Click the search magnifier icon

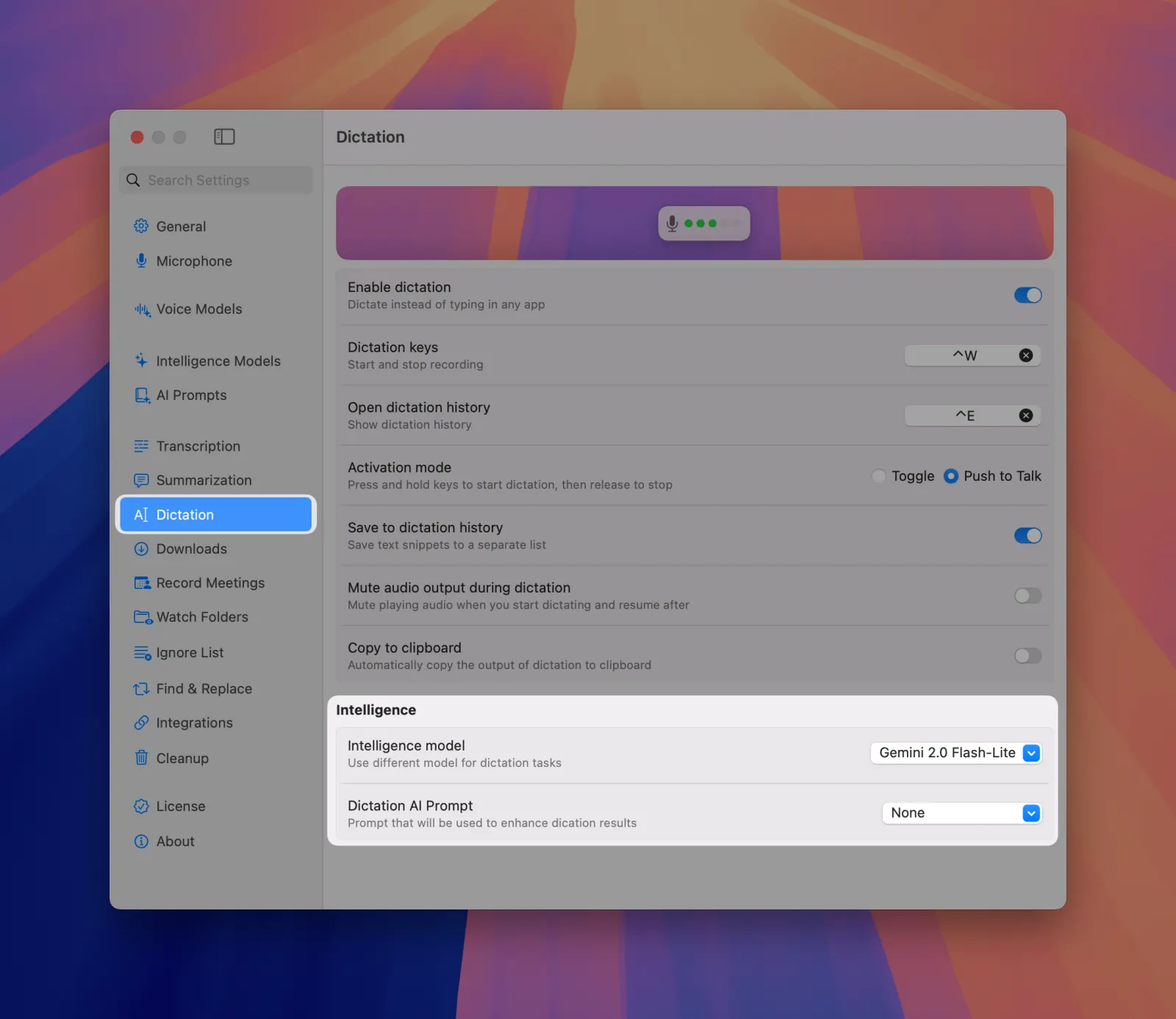[x=133, y=180]
